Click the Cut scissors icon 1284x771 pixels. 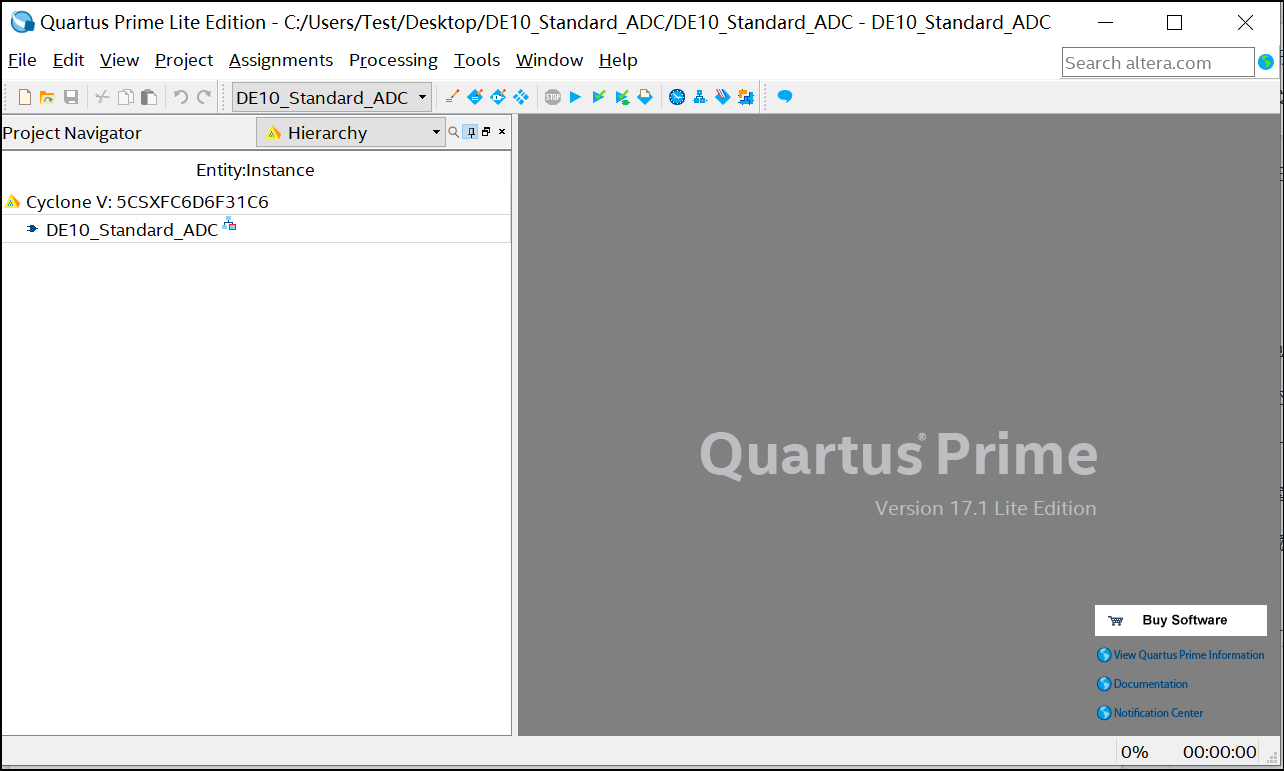102,97
